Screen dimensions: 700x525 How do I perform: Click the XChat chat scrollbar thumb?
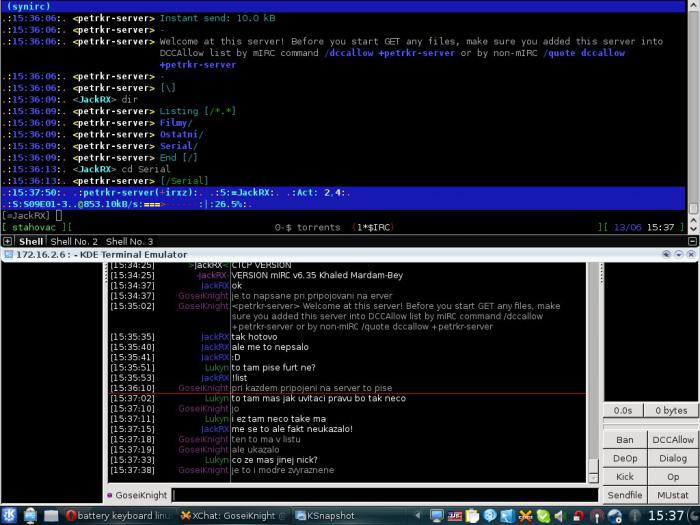(x=593, y=465)
